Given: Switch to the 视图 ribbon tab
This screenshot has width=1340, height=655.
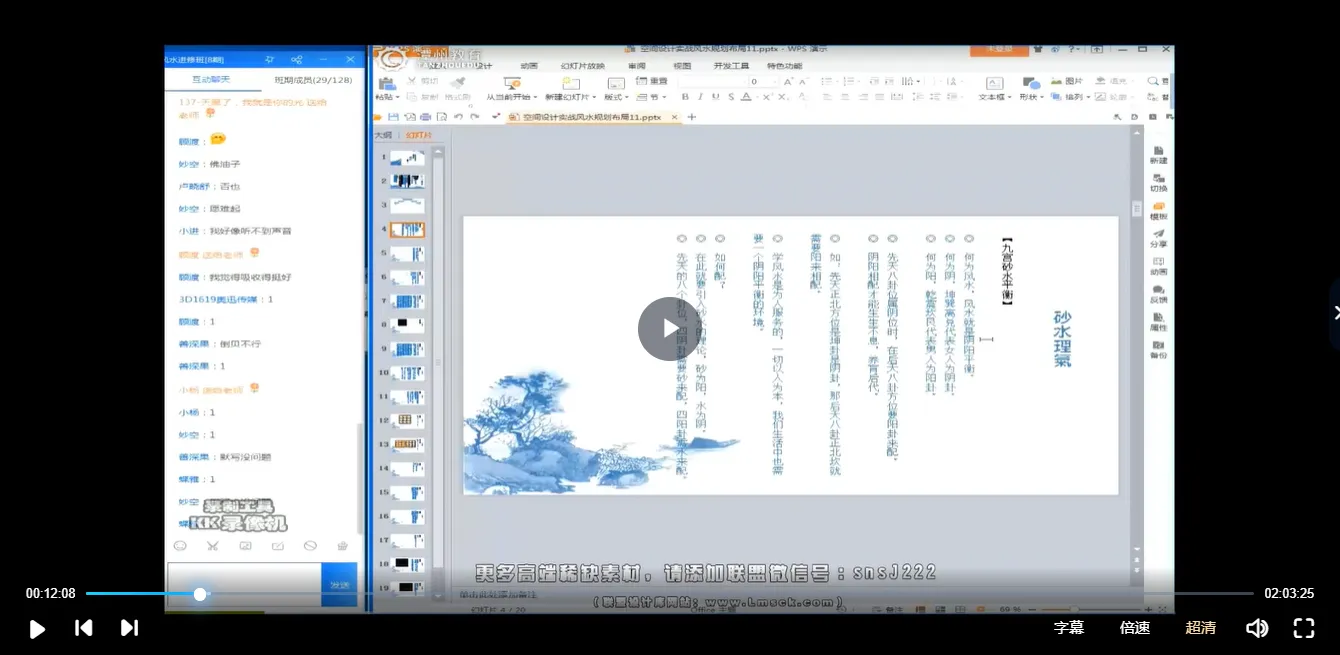Looking at the screenshot, I should click(682, 66).
